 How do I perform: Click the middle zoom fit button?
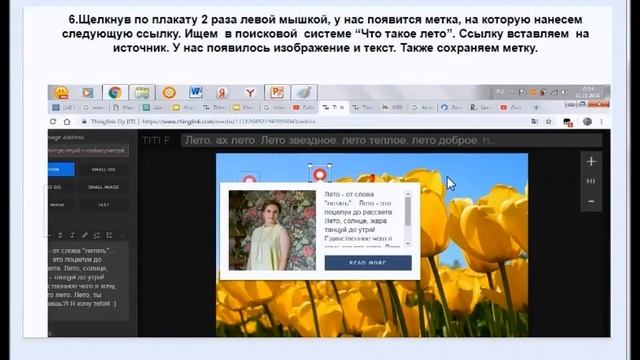591,181
